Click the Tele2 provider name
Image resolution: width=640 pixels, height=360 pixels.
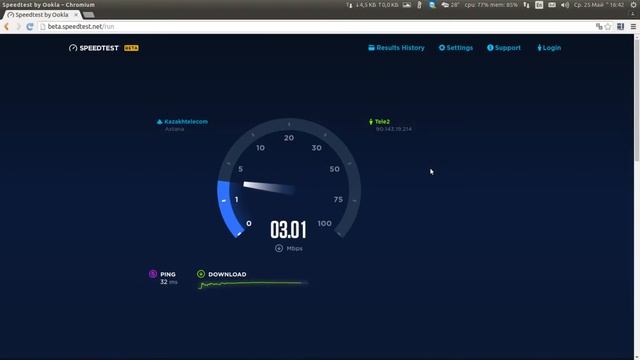coord(382,122)
